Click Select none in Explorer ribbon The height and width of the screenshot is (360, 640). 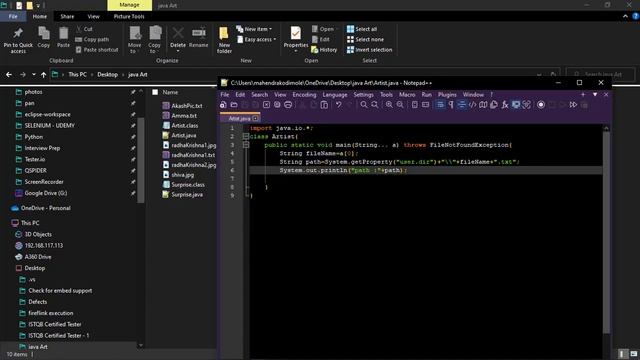click(365, 39)
